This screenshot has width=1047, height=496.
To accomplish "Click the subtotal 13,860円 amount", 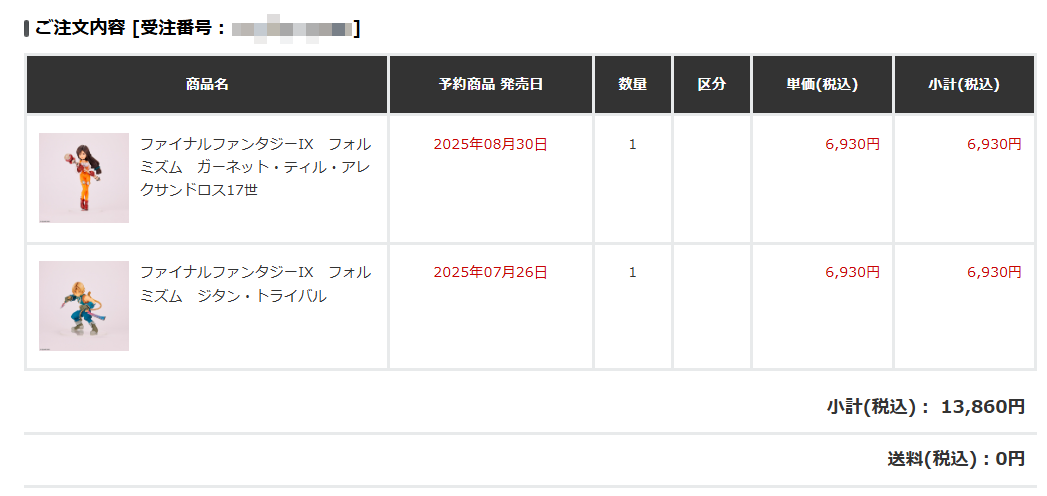I will tap(983, 407).
